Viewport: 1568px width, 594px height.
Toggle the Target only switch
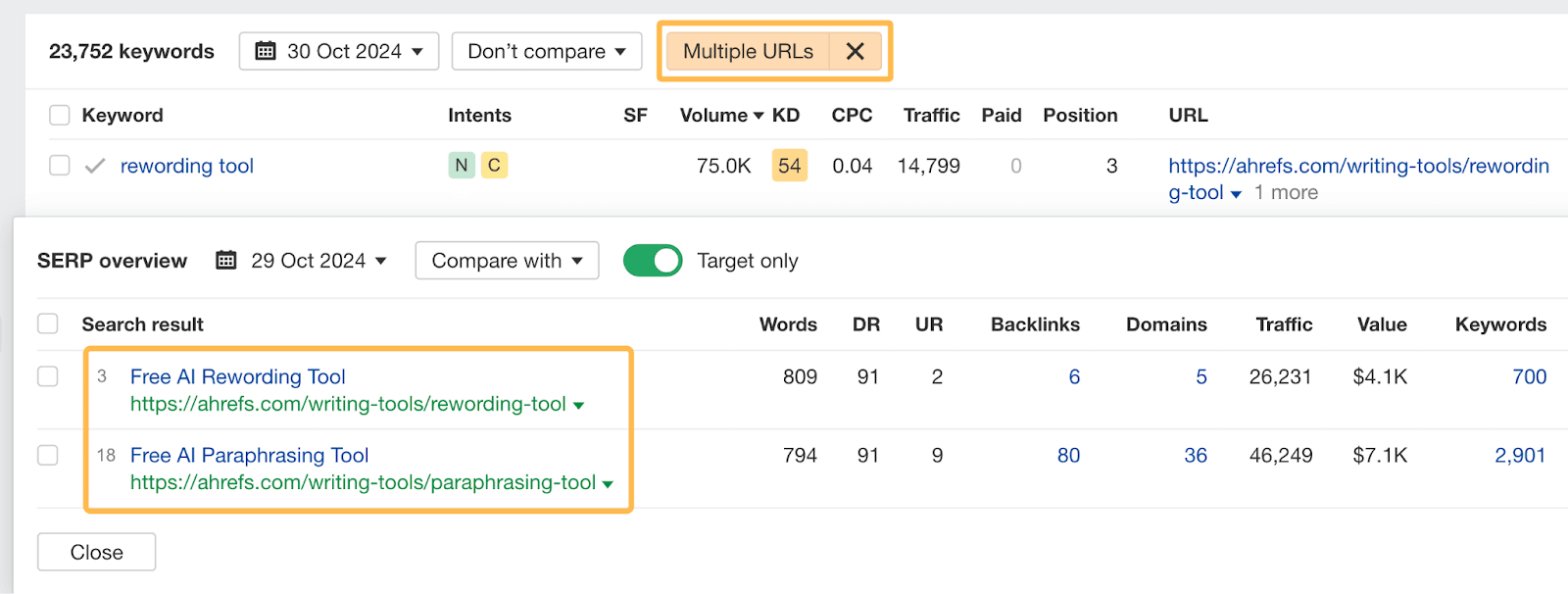click(653, 261)
